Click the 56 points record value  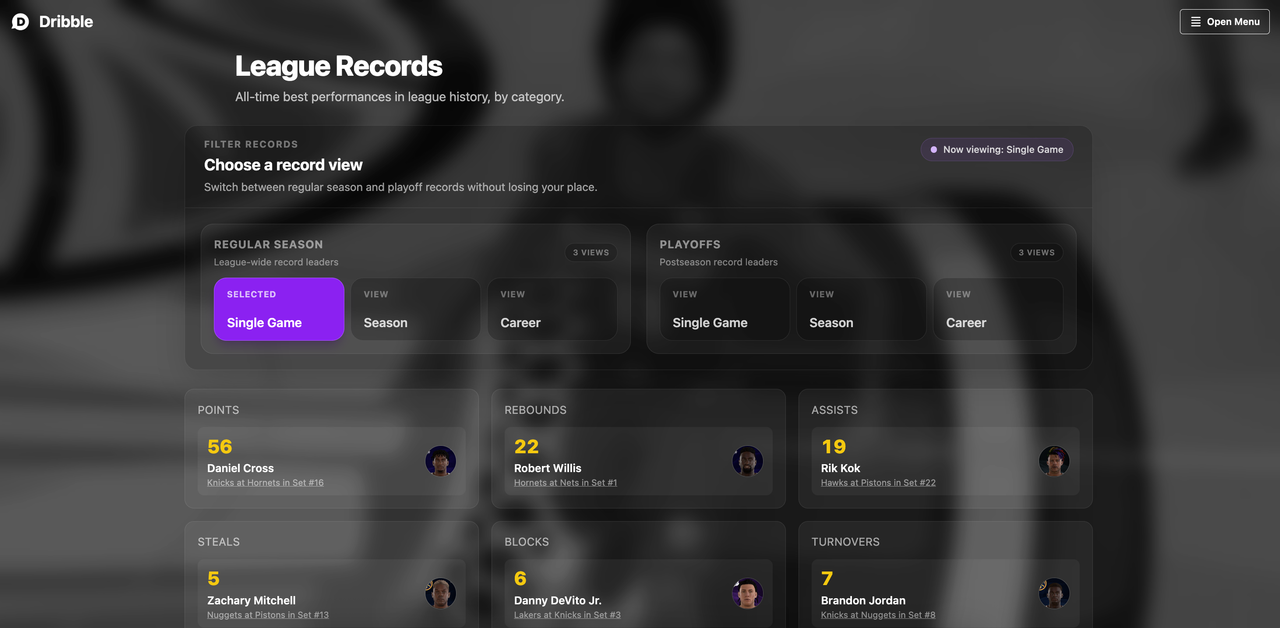(x=220, y=447)
